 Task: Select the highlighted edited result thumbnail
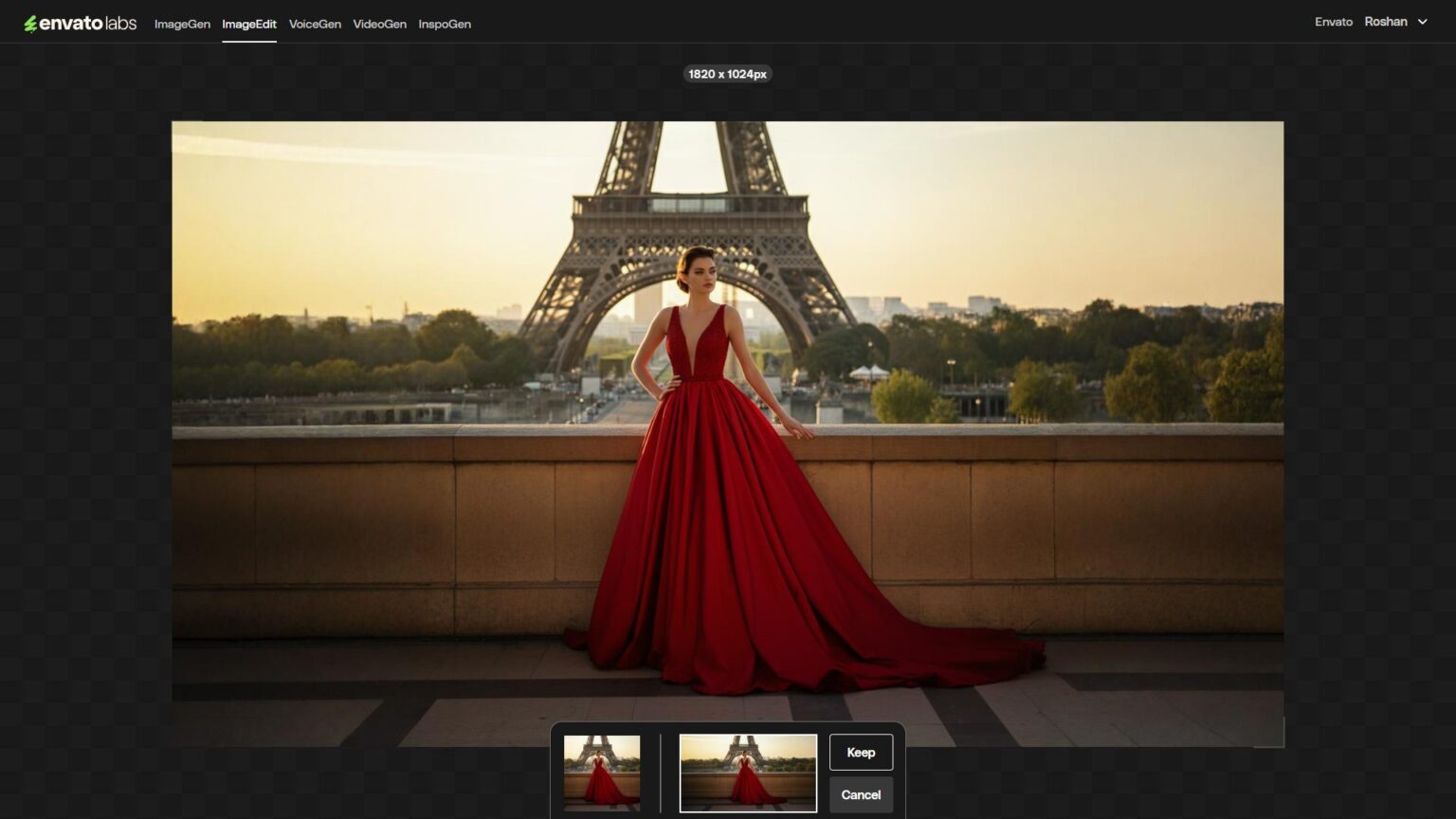(x=748, y=773)
